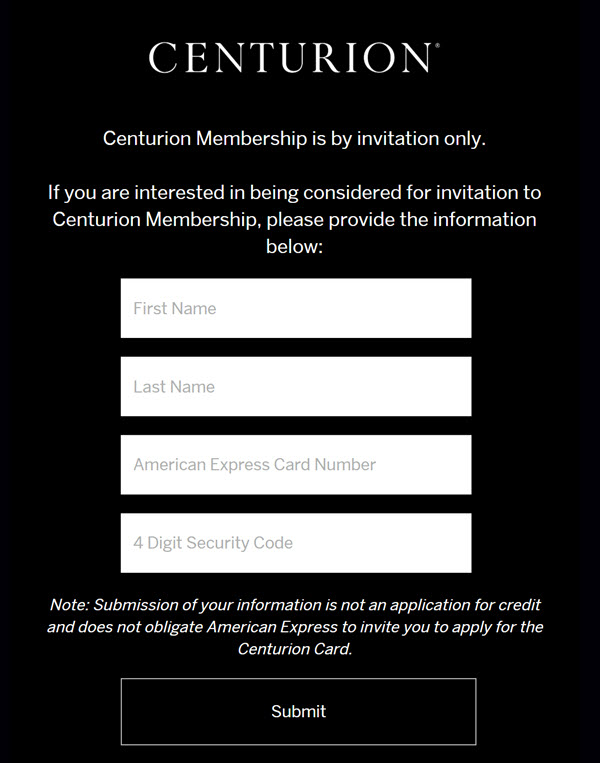This screenshot has width=600, height=763.
Task: Select the Last Name text box
Action: click(x=296, y=386)
